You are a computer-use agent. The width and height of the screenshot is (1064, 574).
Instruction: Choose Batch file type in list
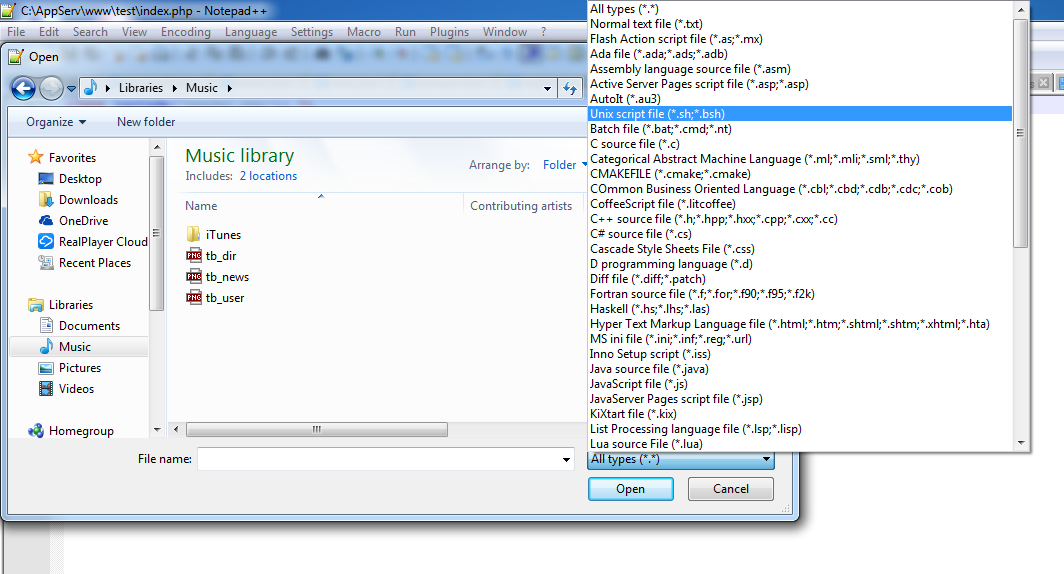pyautogui.click(x=800, y=129)
